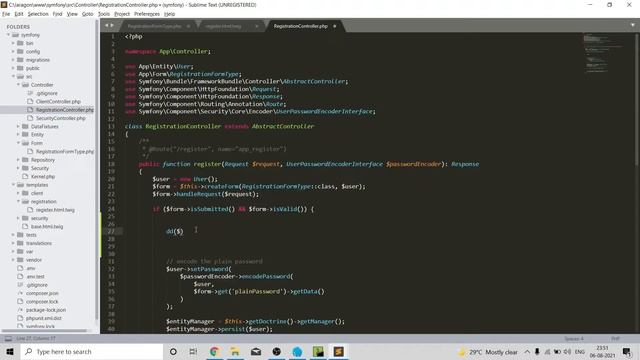
Task: Open SecurityController.php in sidebar
Action: pyautogui.click(x=60, y=118)
